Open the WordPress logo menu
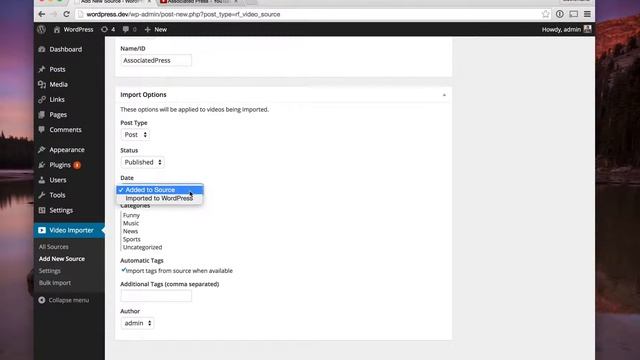This screenshot has height=360, width=640. [x=41, y=29]
